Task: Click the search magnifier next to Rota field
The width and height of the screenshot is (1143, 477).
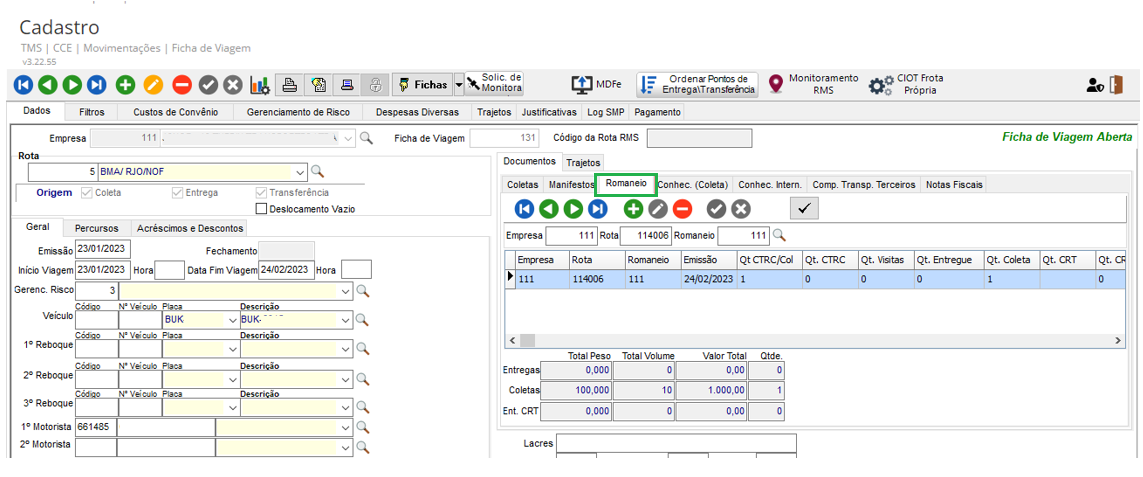Action: 318,171
